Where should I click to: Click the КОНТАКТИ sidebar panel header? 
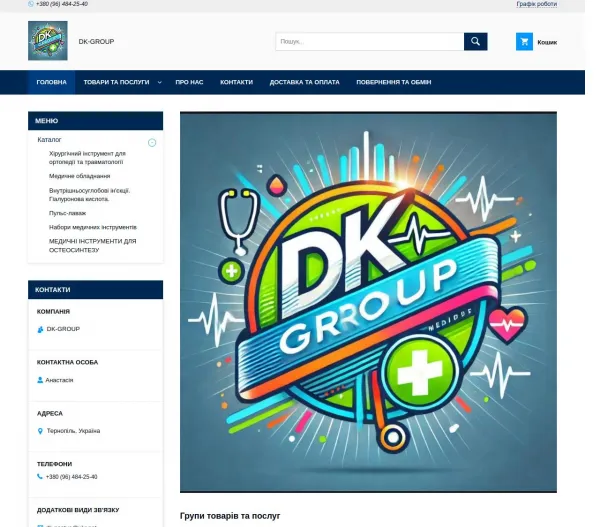[95, 290]
